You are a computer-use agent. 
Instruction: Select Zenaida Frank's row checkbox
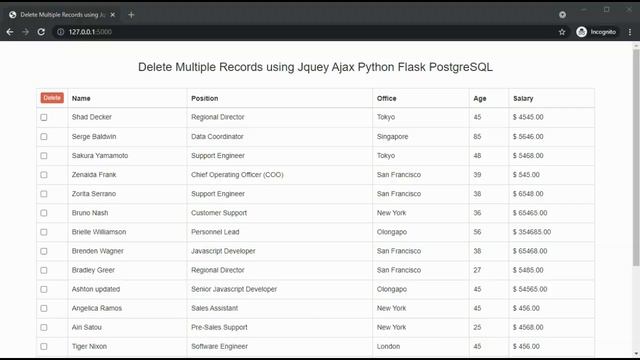click(x=44, y=175)
